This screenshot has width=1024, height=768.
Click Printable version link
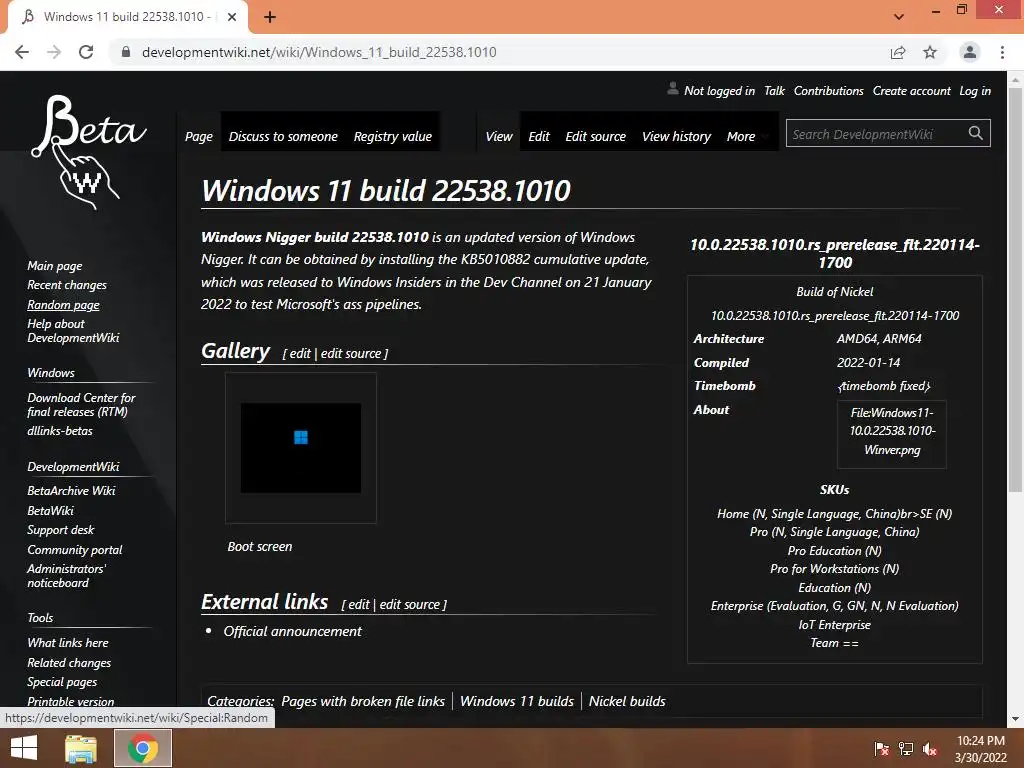pos(71,701)
